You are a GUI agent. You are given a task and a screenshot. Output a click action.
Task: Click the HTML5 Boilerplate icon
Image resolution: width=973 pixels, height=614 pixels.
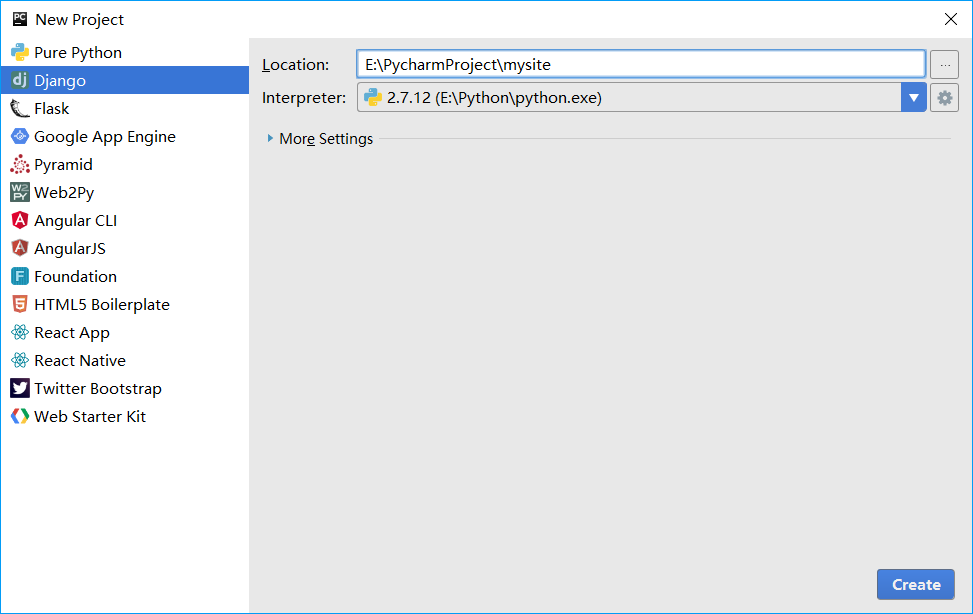click(20, 304)
